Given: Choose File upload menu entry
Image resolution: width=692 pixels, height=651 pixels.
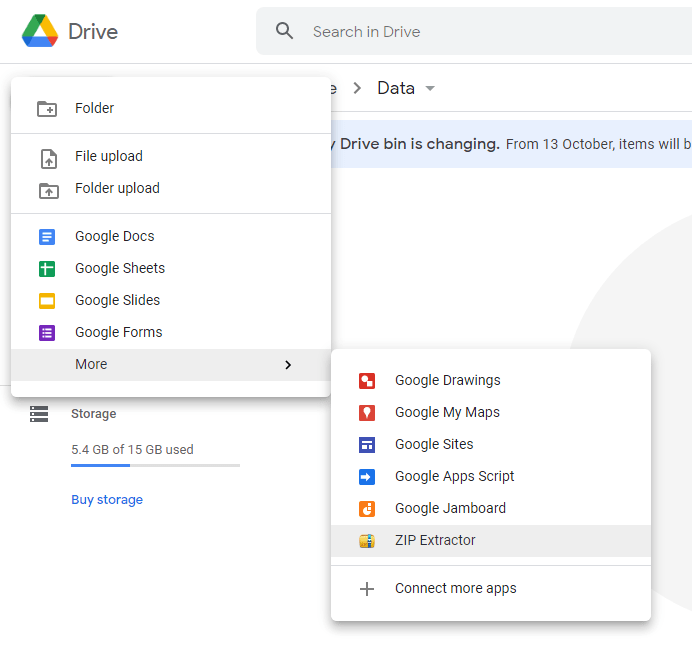Looking at the screenshot, I should point(171,156).
